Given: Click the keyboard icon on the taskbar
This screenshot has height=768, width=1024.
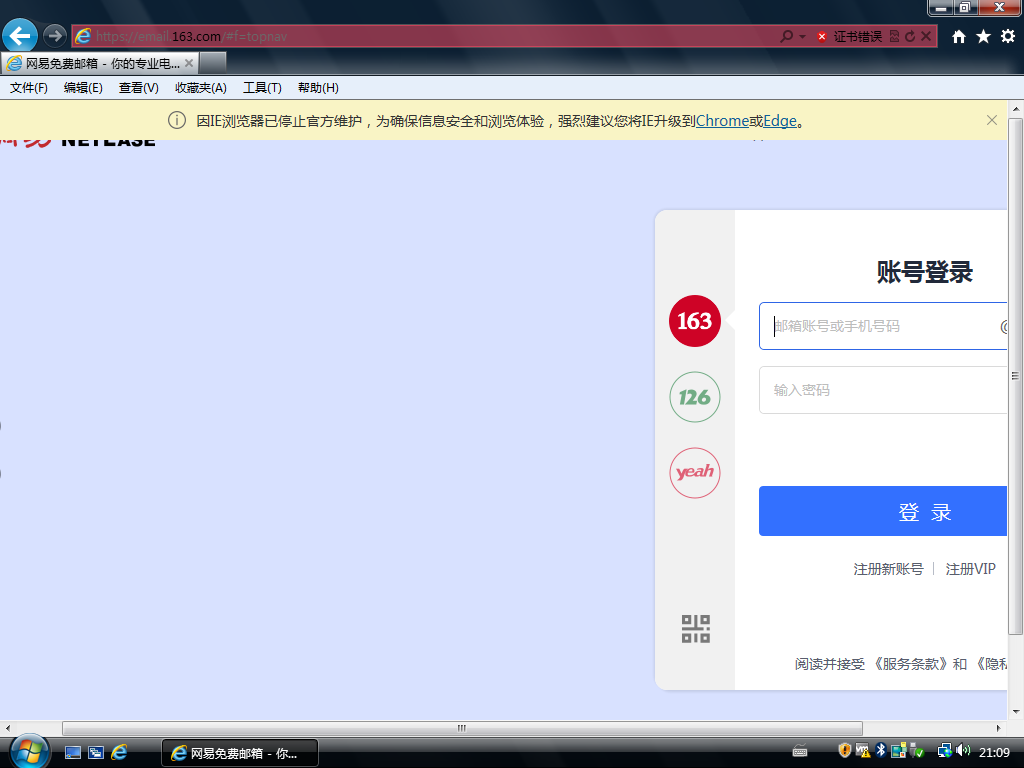Looking at the screenshot, I should tap(800, 752).
